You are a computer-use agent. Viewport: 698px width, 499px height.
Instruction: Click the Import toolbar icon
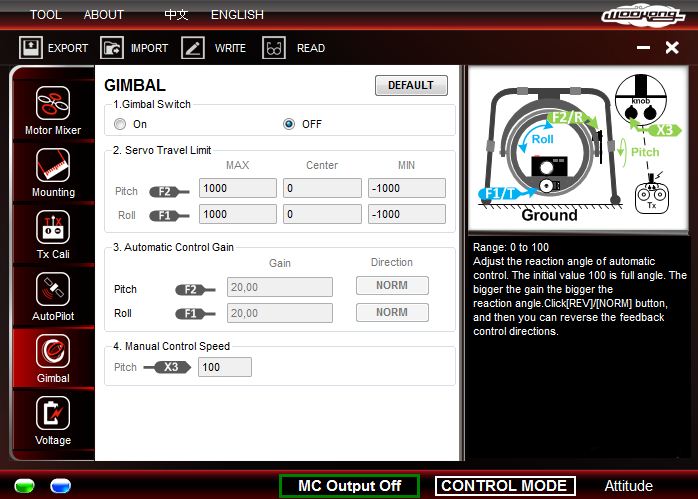coord(112,47)
